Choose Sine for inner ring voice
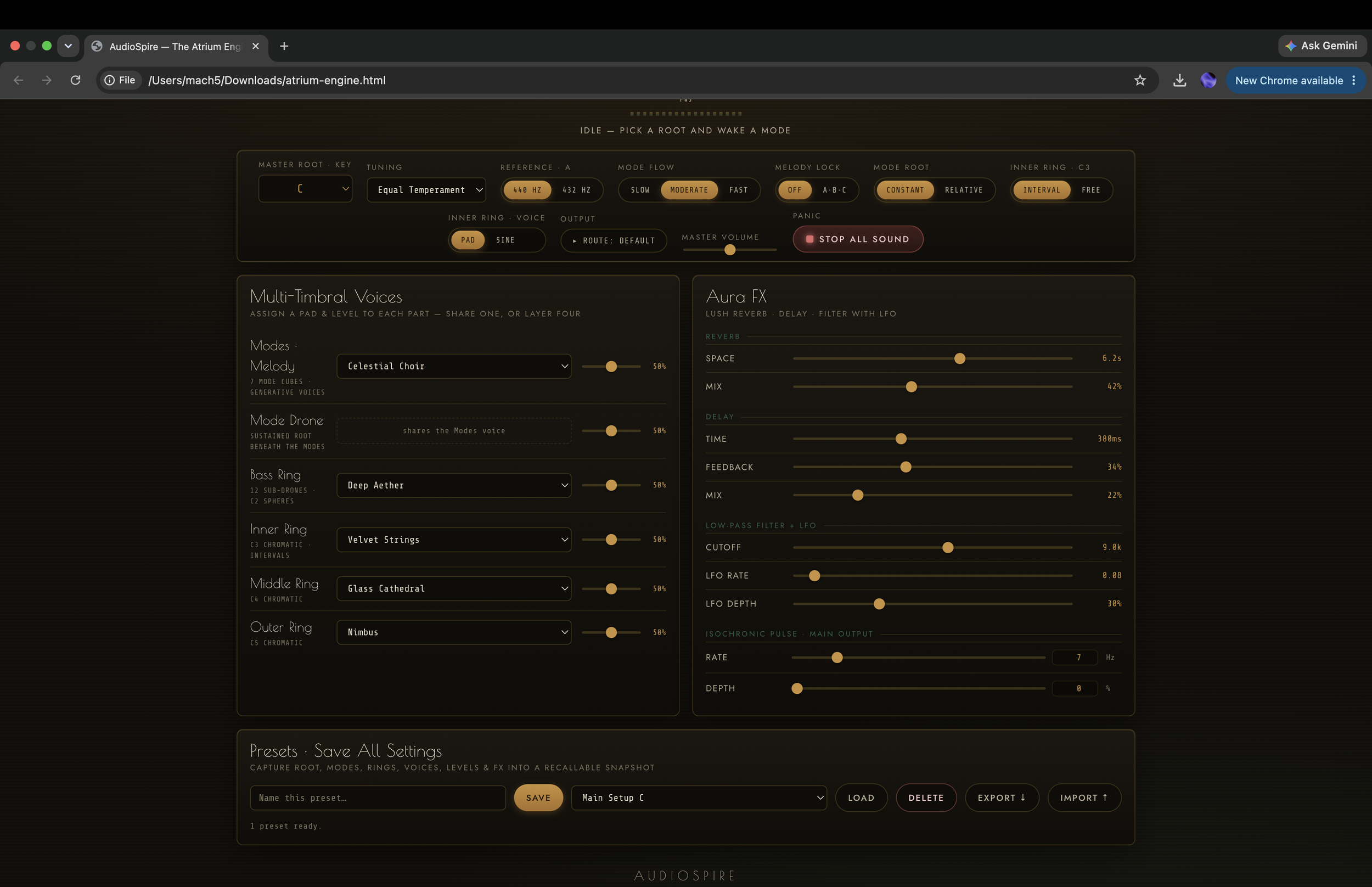 pyautogui.click(x=505, y=240)
